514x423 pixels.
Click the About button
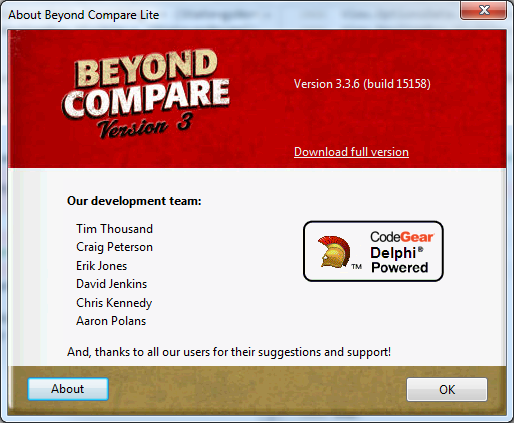pos(68,389)
